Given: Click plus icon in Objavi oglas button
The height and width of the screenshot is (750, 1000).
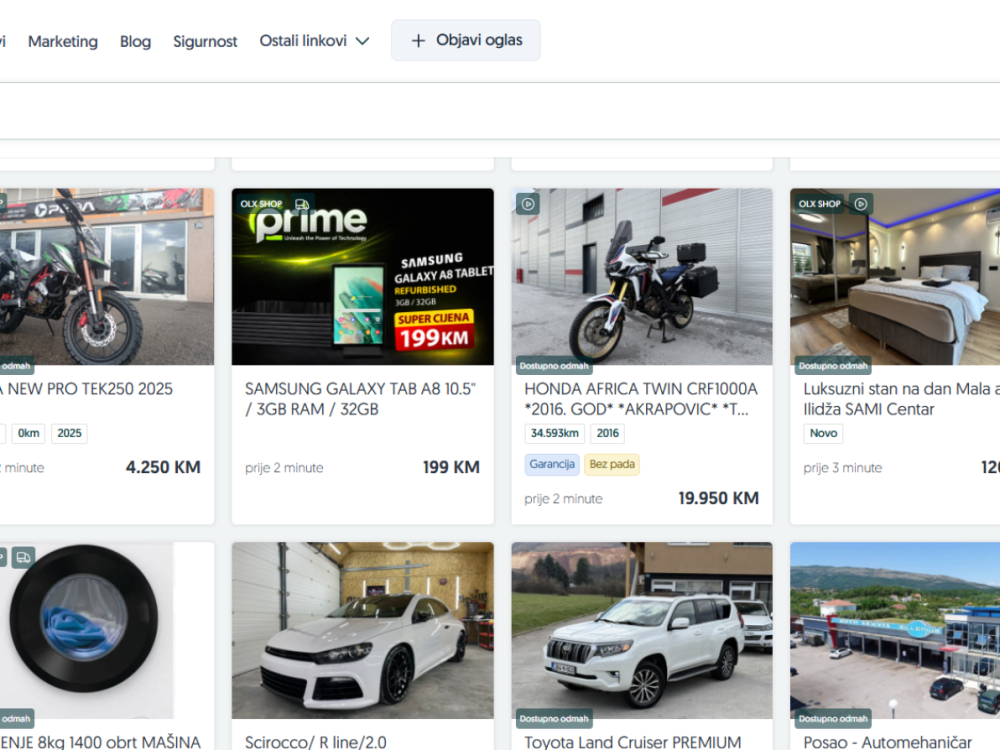Looking at the screenshot, I should click(x=418, y=41).
